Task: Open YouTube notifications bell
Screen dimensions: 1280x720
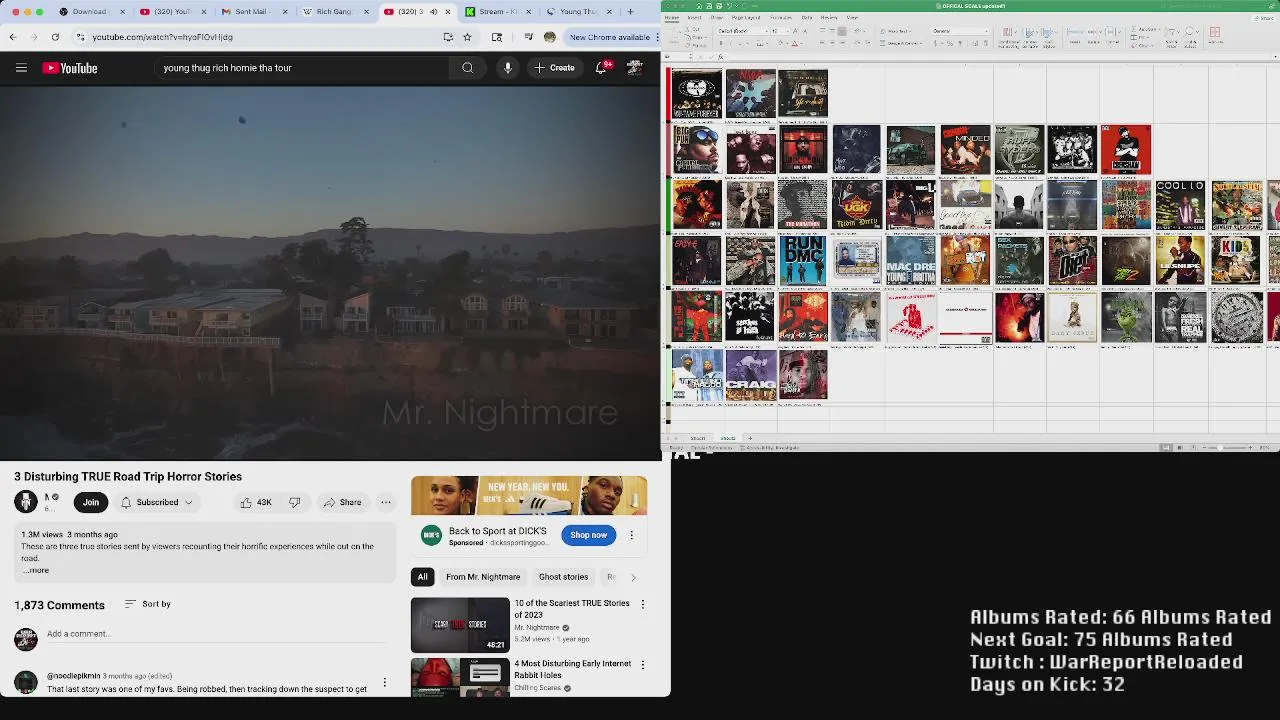Action: tap(602, 68)
